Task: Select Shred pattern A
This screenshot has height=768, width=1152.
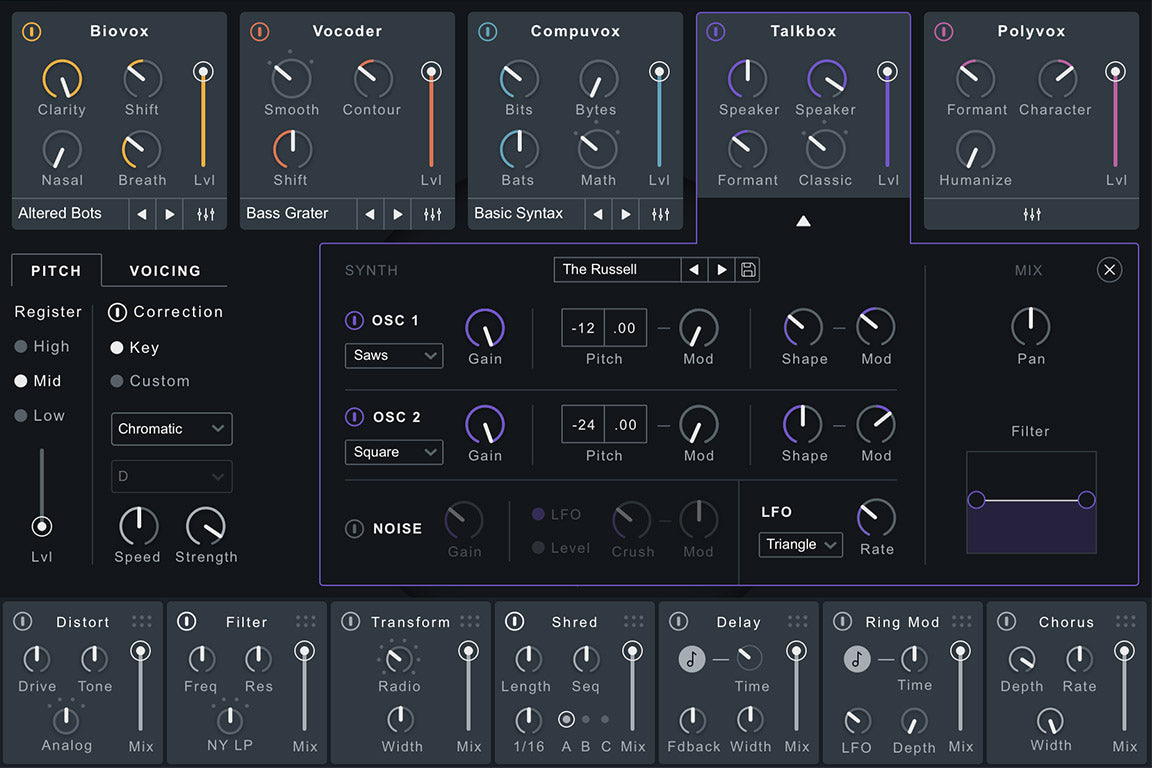Action: pos(566,719)
